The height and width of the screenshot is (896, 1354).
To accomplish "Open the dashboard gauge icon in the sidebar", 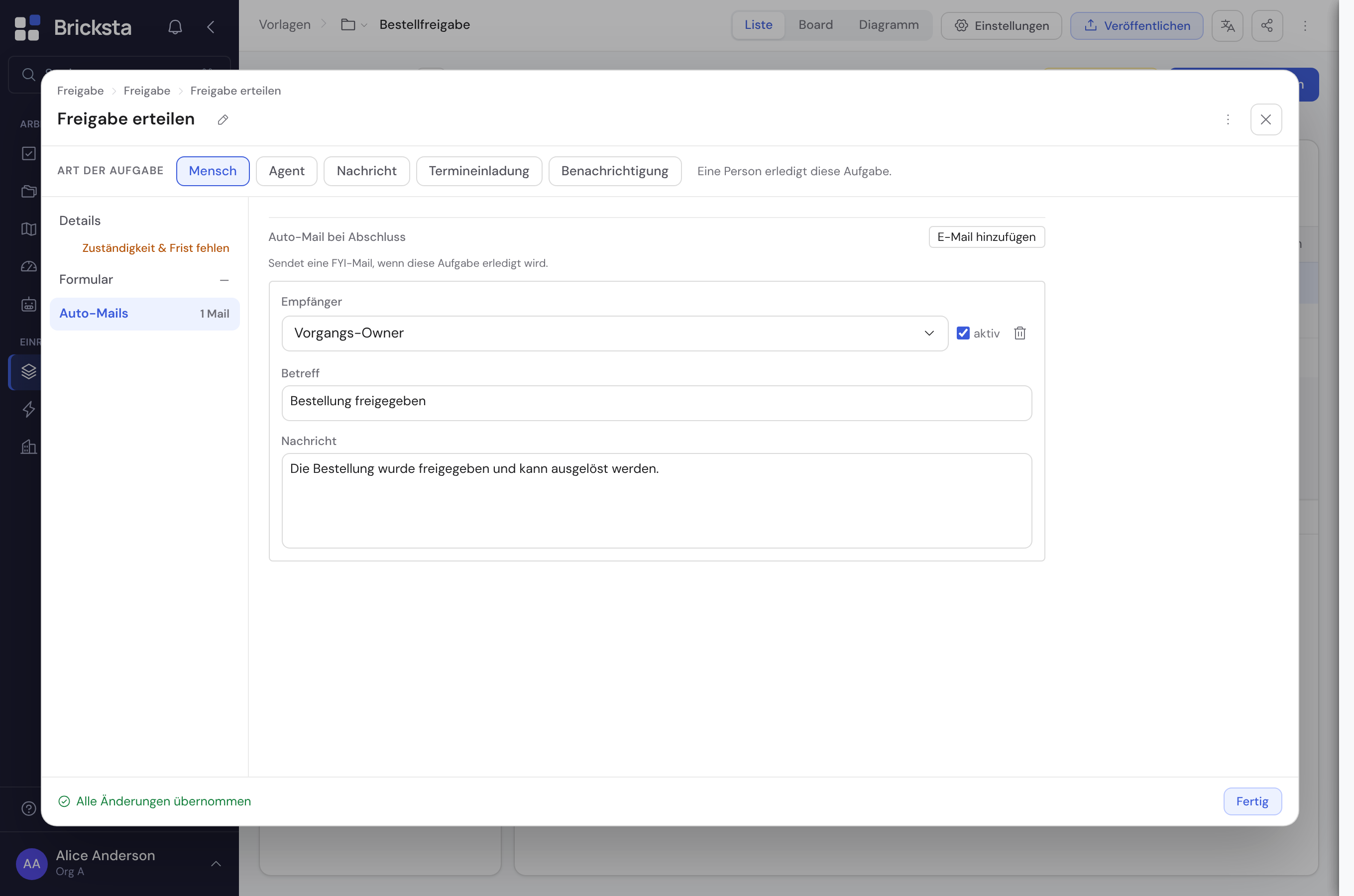I will pyautogui.click(x=28, y=267).
